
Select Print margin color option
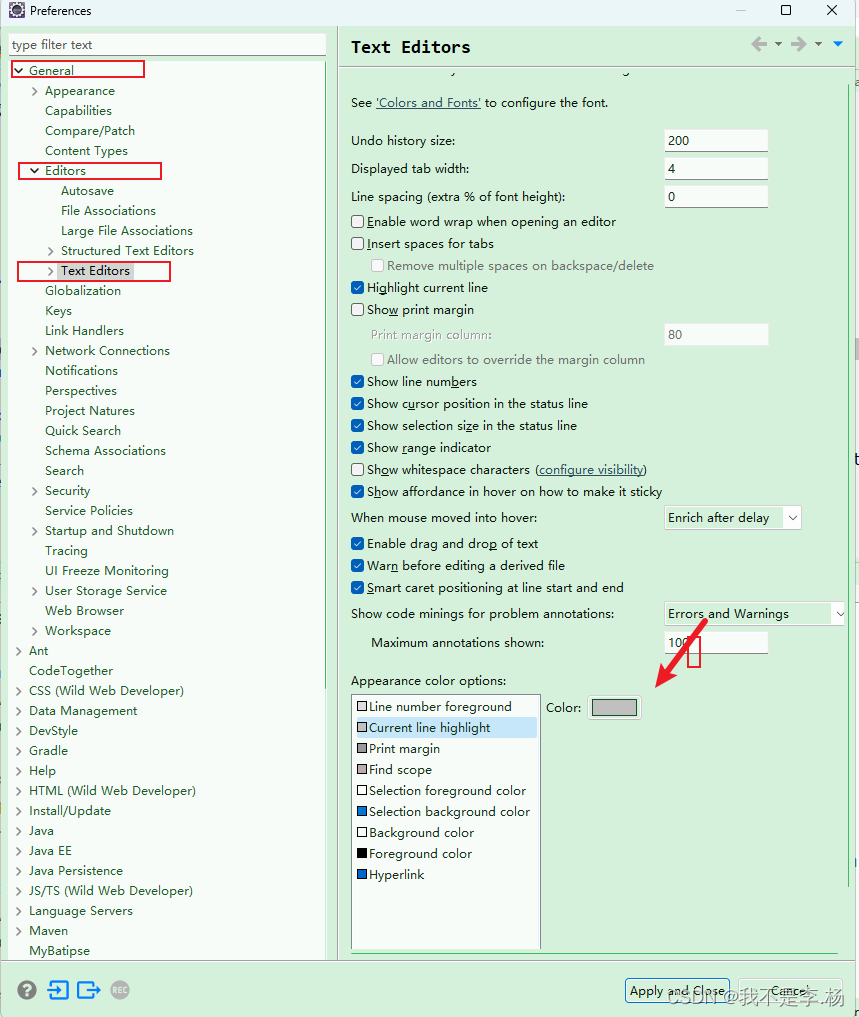(398, 748)
